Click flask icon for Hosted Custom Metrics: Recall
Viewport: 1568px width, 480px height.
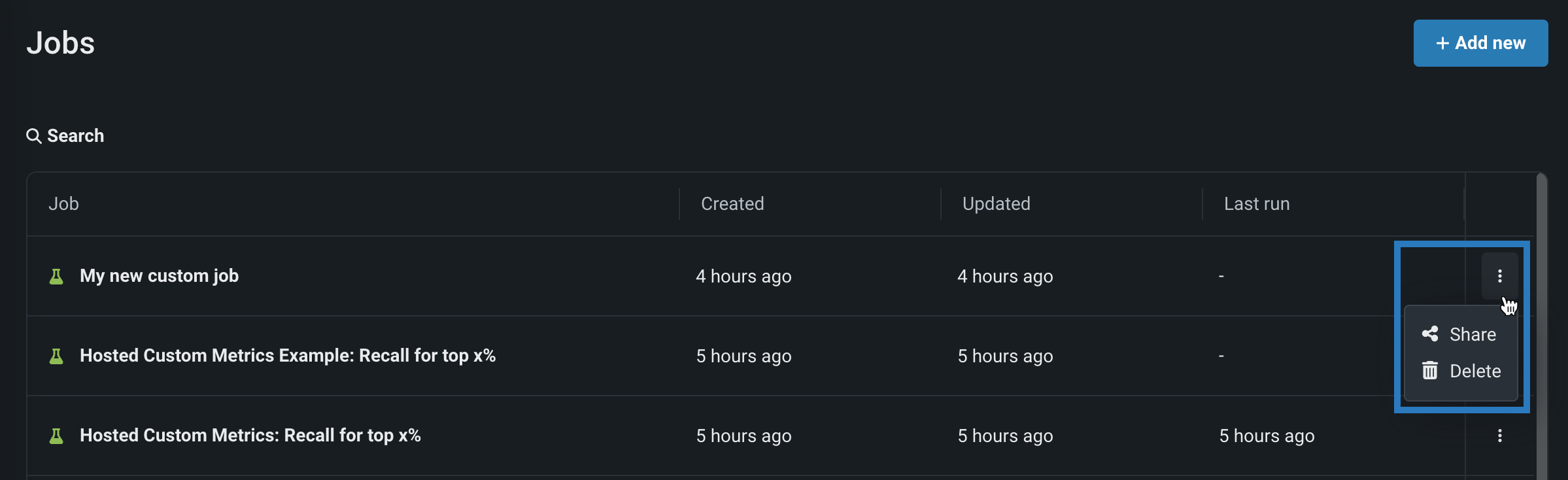tap(57, 436)
